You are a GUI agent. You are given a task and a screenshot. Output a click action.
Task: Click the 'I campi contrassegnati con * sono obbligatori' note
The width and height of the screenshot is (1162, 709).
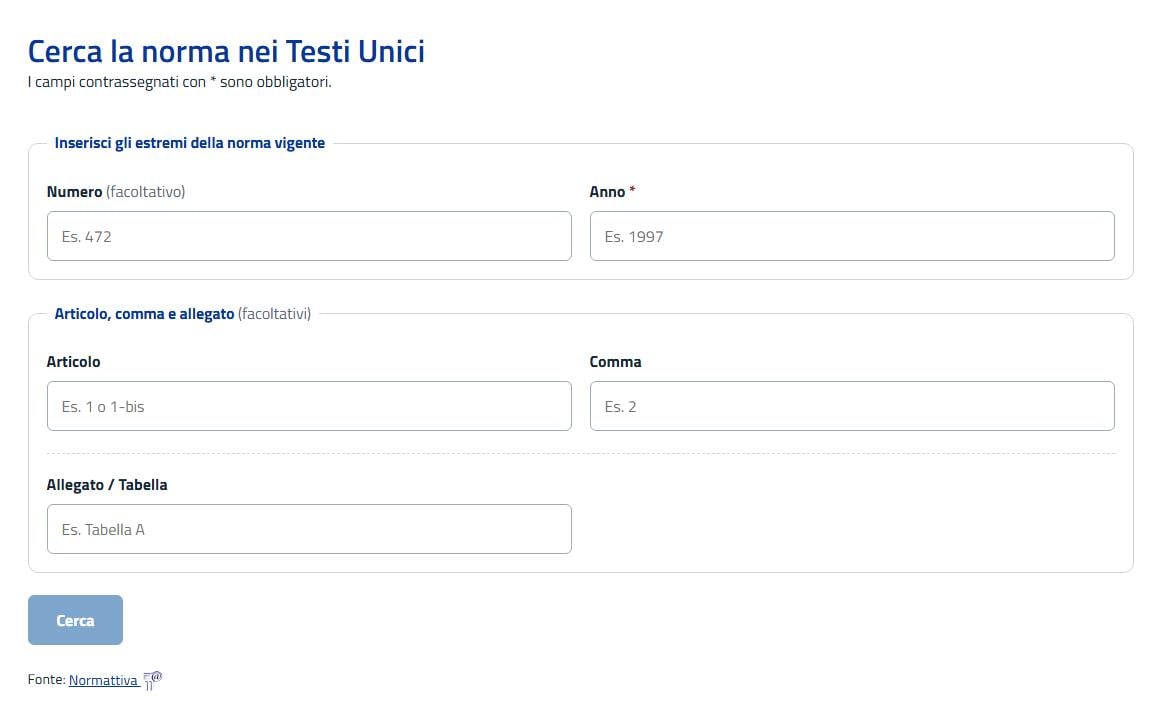[x=179, y=82]
